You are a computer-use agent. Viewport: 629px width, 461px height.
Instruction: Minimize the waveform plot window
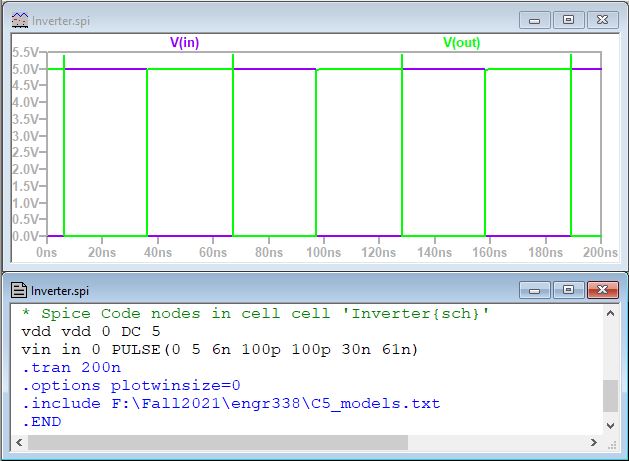pos(536,19)
